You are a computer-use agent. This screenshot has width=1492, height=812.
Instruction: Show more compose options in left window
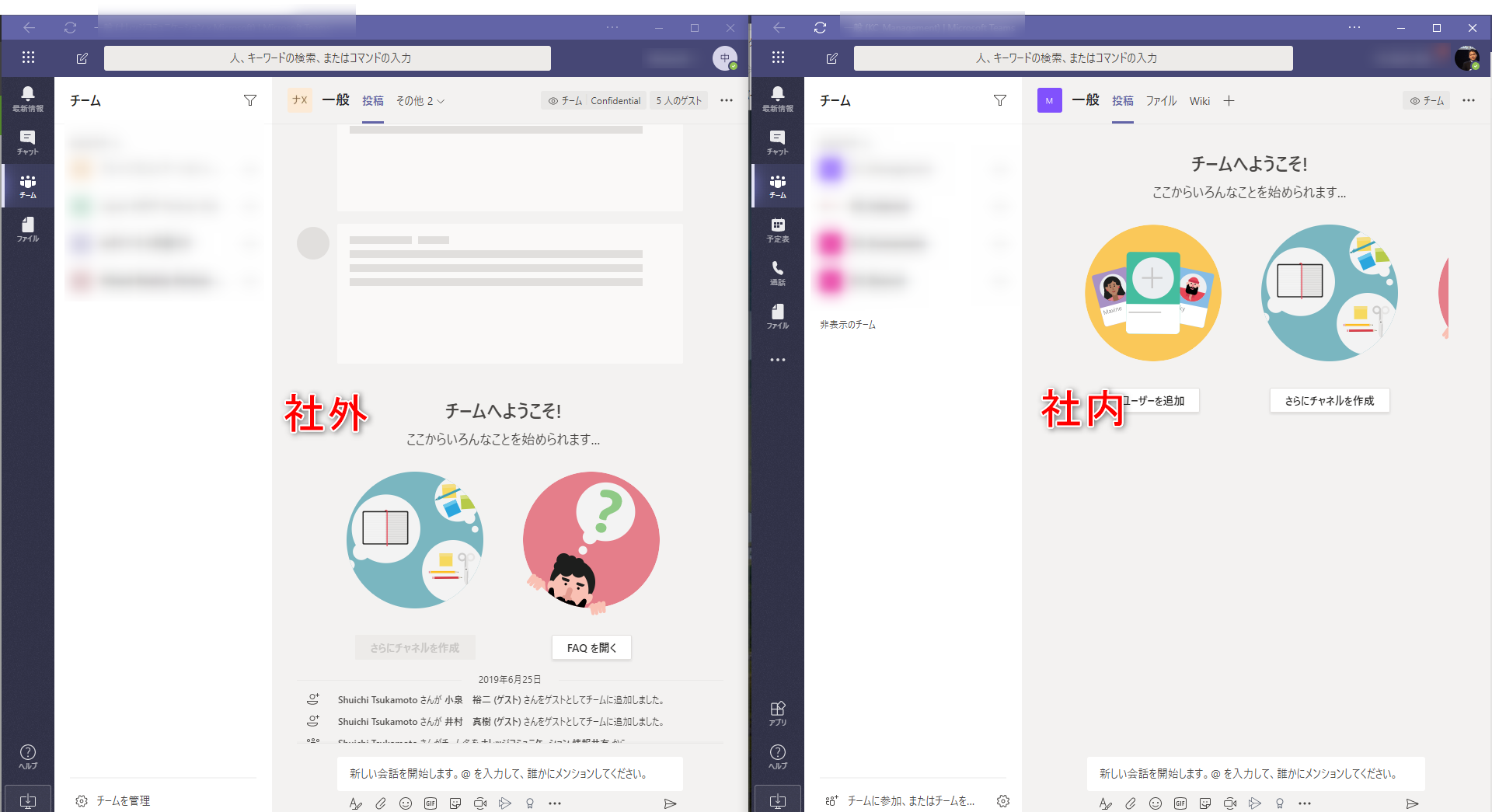click(x=555, y=803)
